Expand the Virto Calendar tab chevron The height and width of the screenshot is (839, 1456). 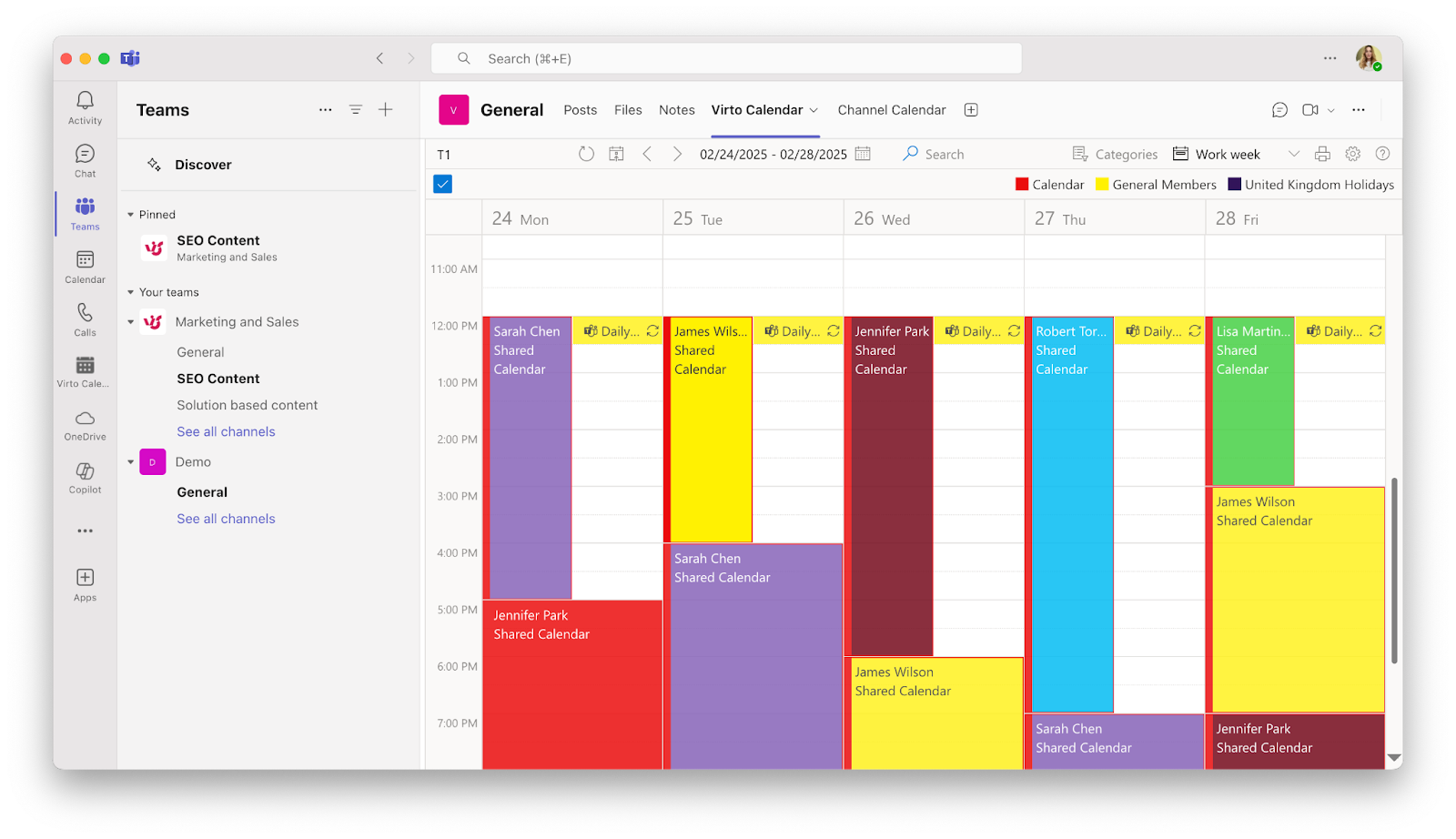[814, 109]
